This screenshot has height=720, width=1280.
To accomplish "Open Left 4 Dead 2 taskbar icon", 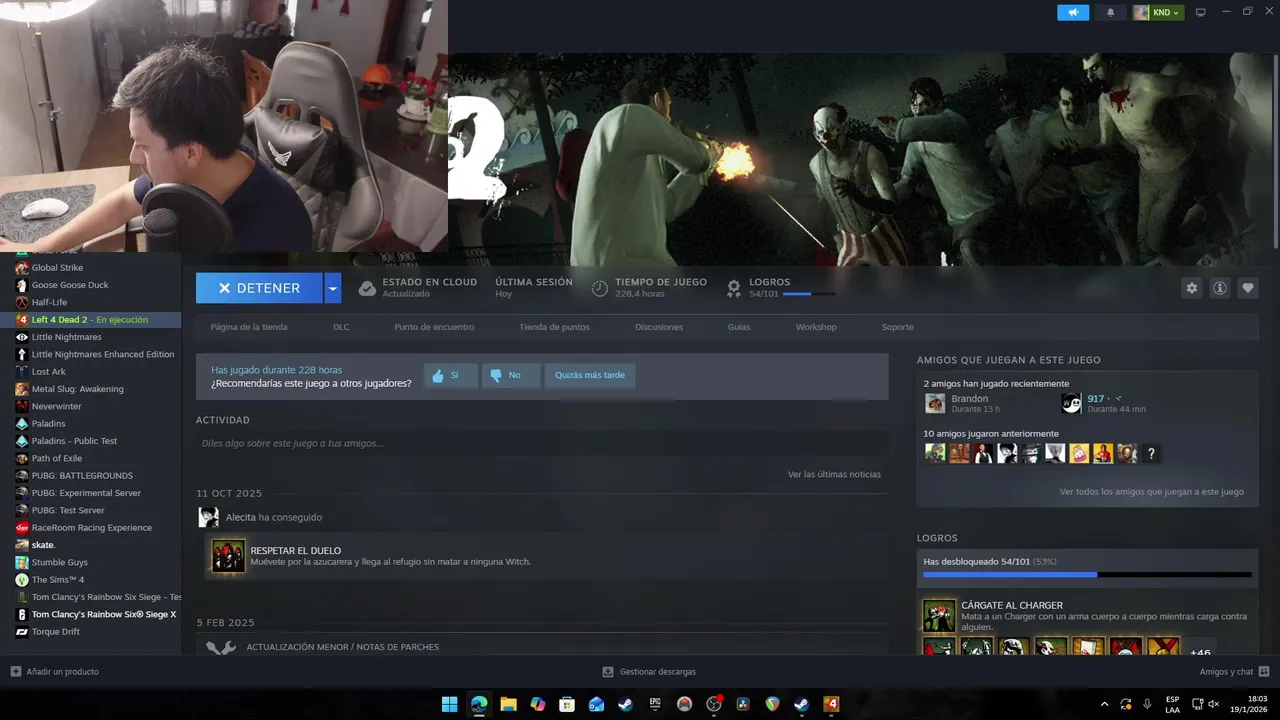I will pos(831,704).
